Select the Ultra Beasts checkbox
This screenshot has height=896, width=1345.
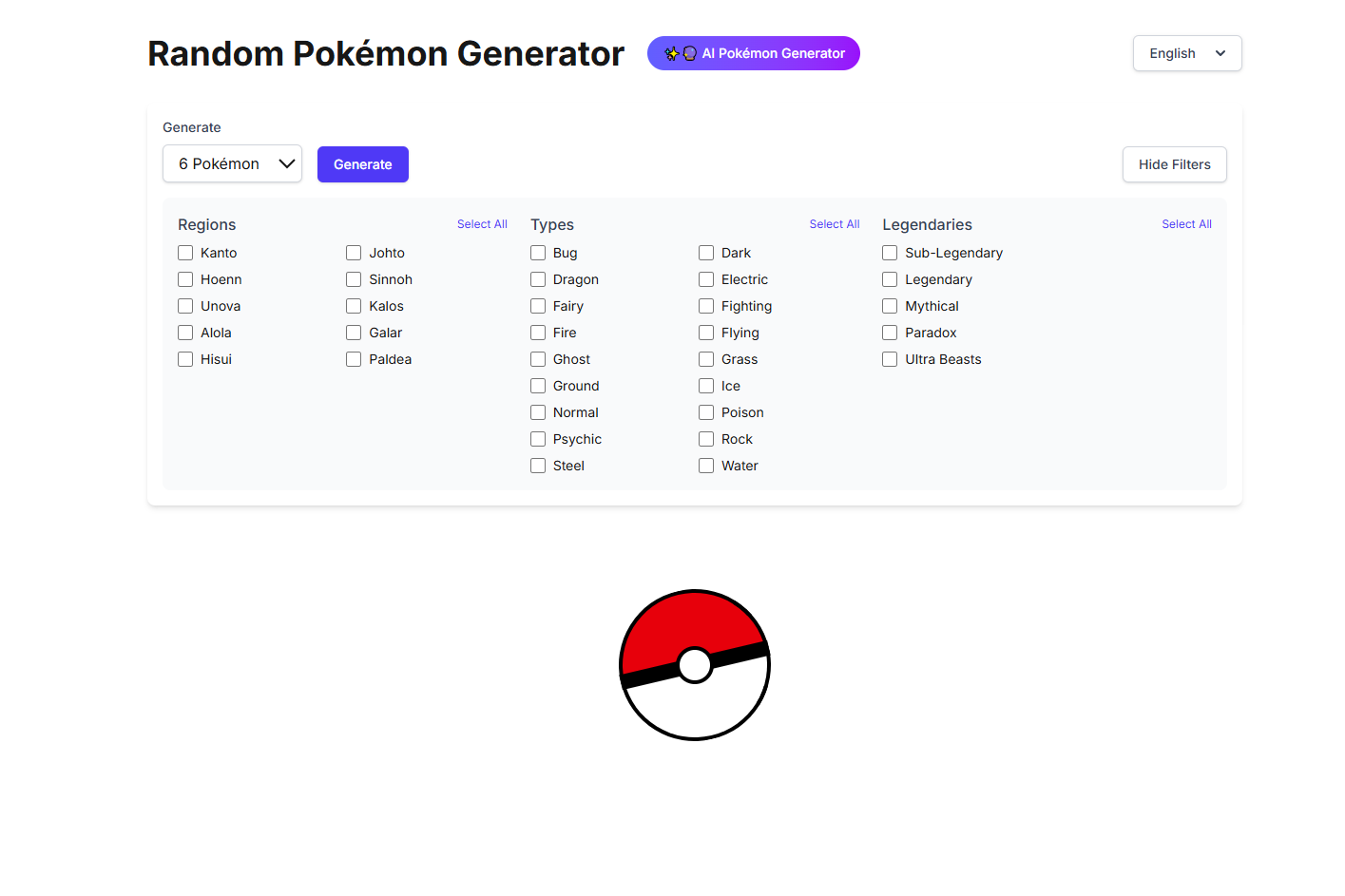click(890, 359)
